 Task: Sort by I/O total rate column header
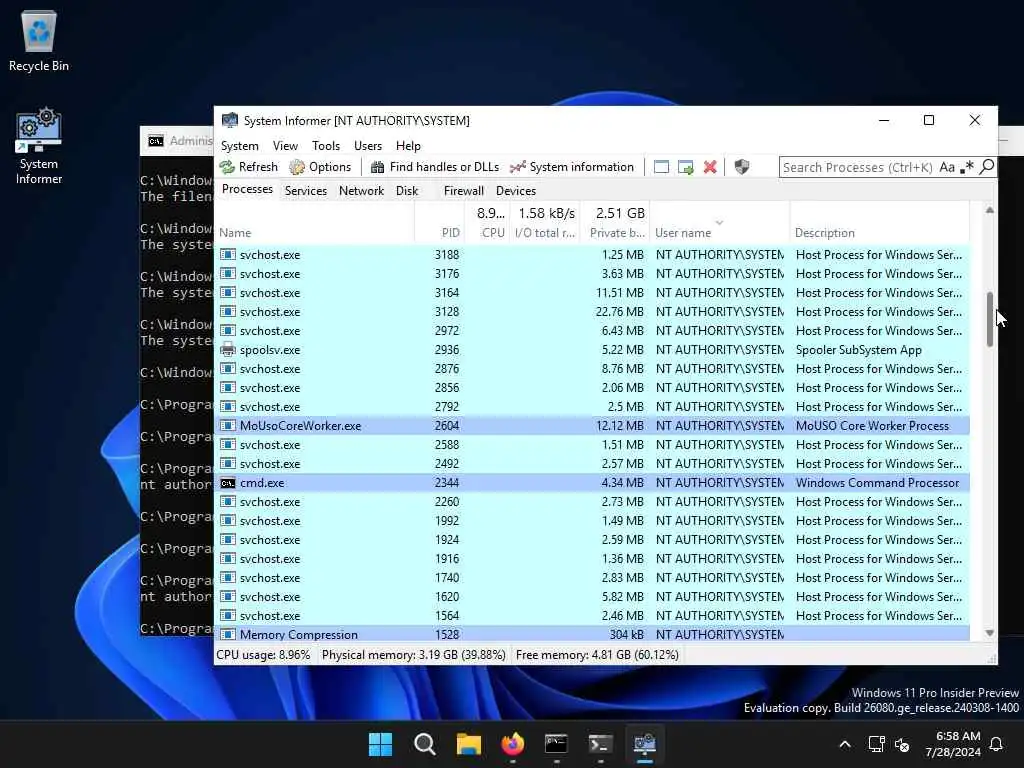[x=545, y=223]
